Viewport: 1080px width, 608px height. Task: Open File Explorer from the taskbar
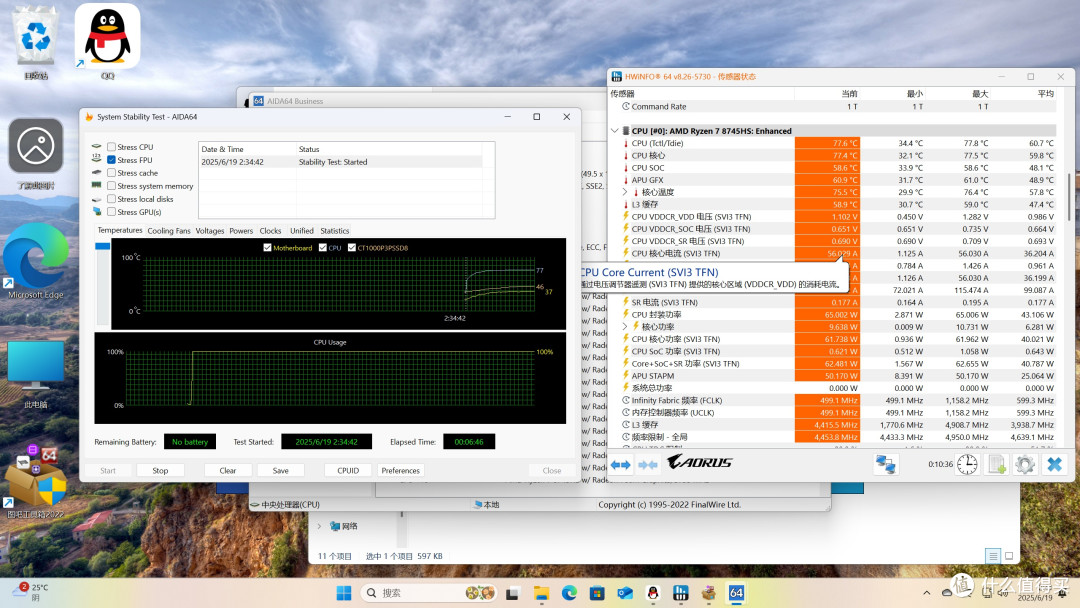click(541, 593)
